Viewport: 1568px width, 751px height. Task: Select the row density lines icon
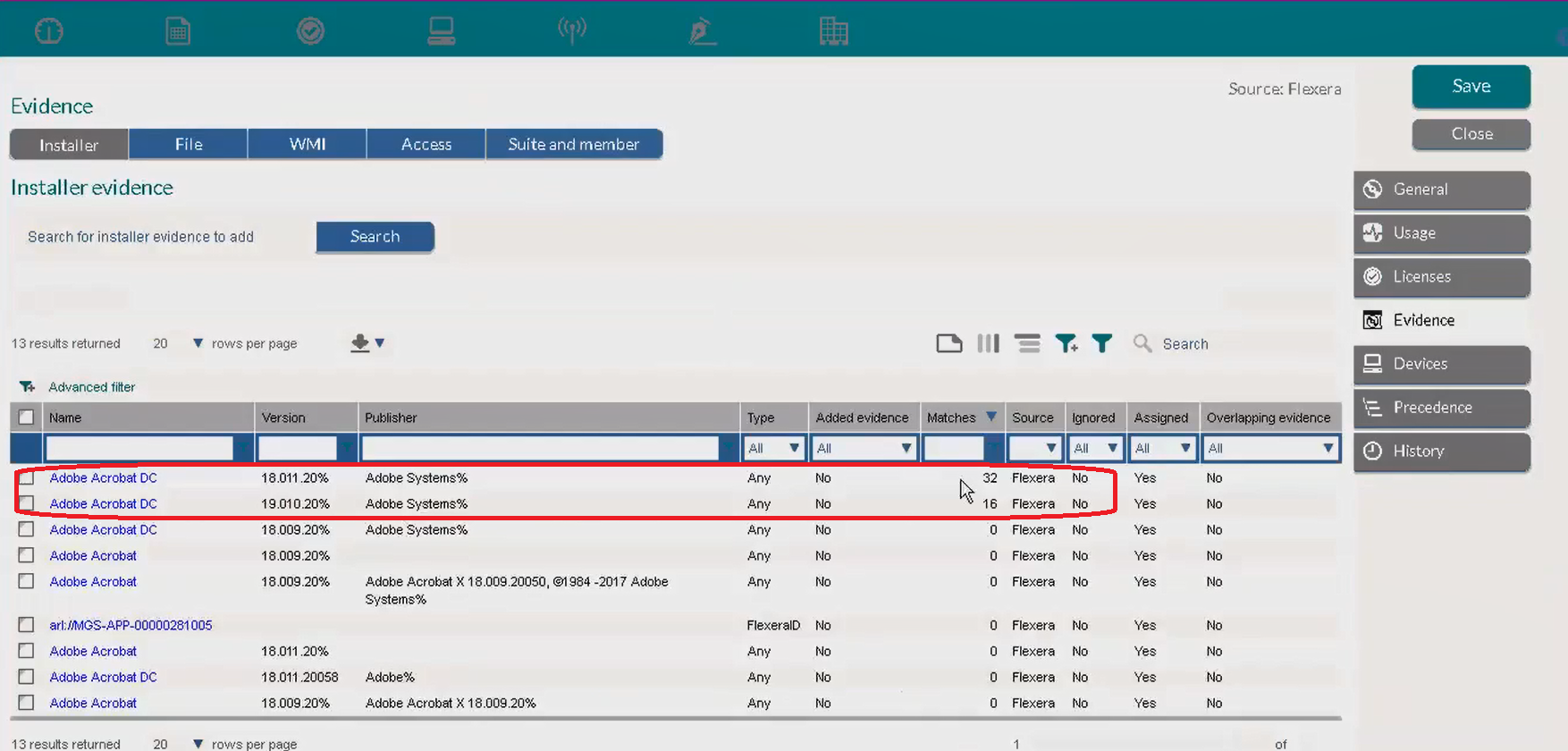coord(1027,343)
